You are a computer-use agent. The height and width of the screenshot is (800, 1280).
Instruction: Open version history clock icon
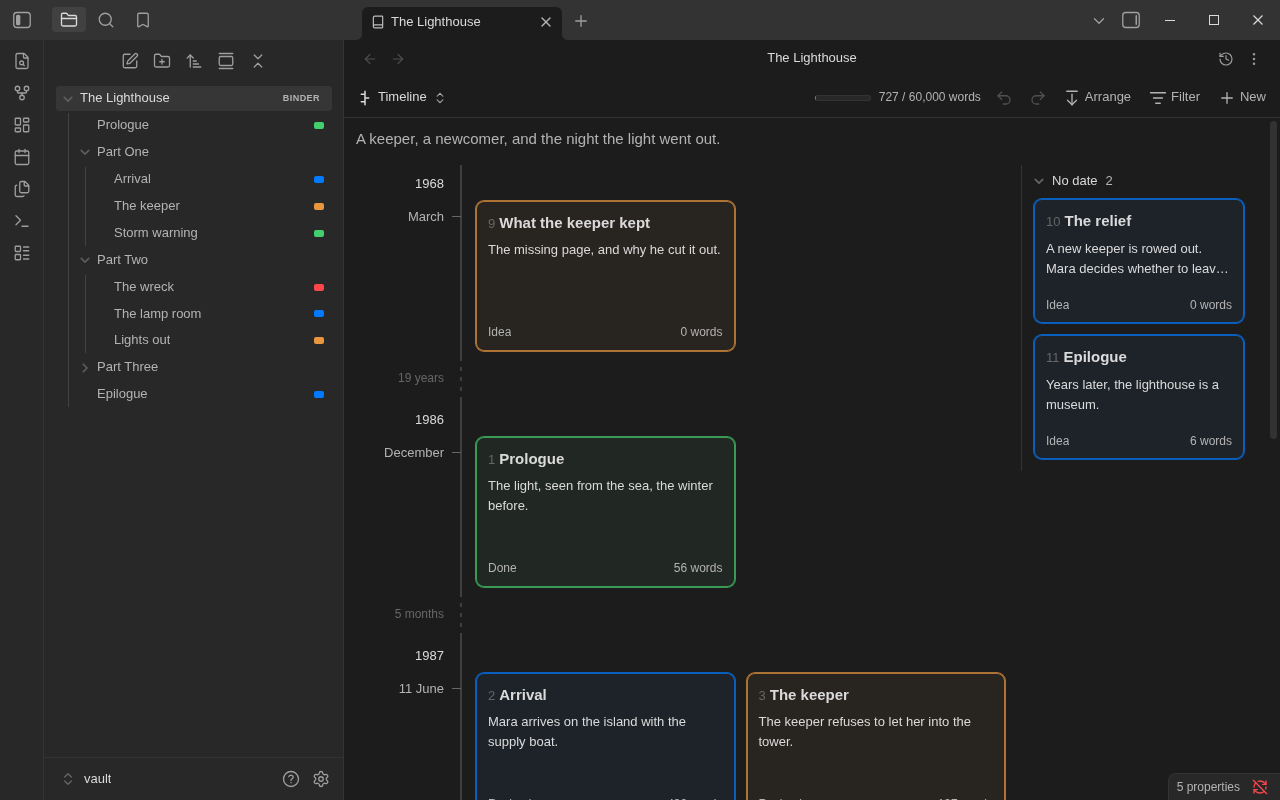click(1226, 59)
